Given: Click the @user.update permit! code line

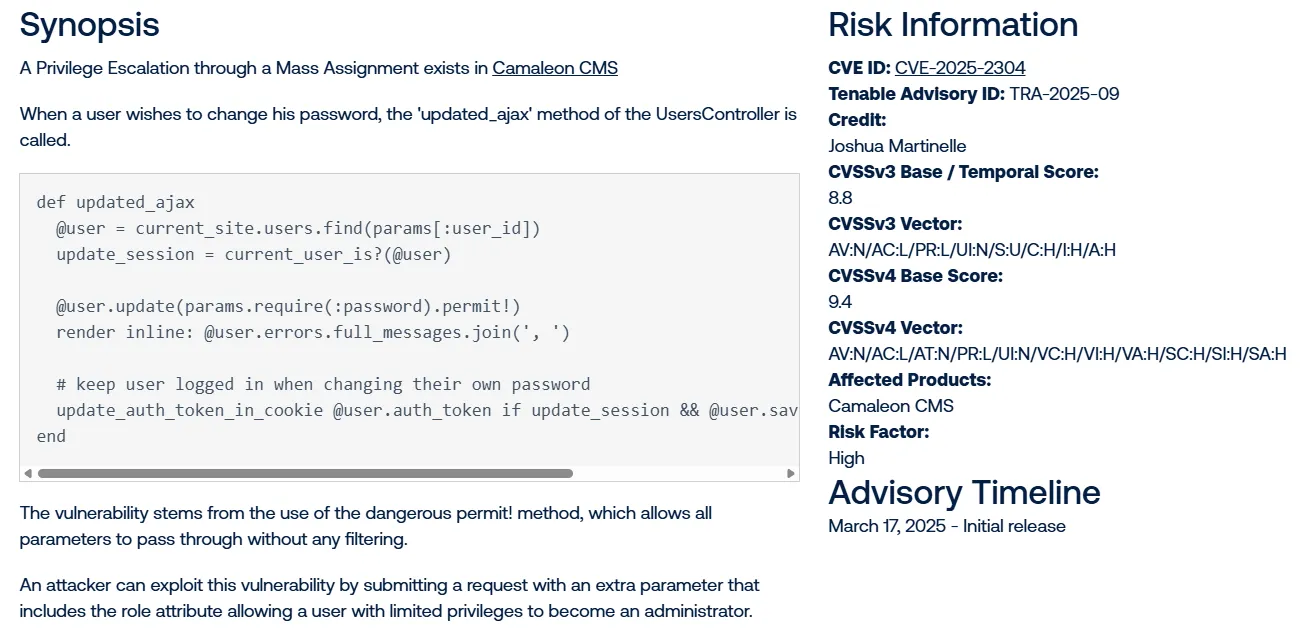Looking at the screenshot, I should tap(288, 306).
